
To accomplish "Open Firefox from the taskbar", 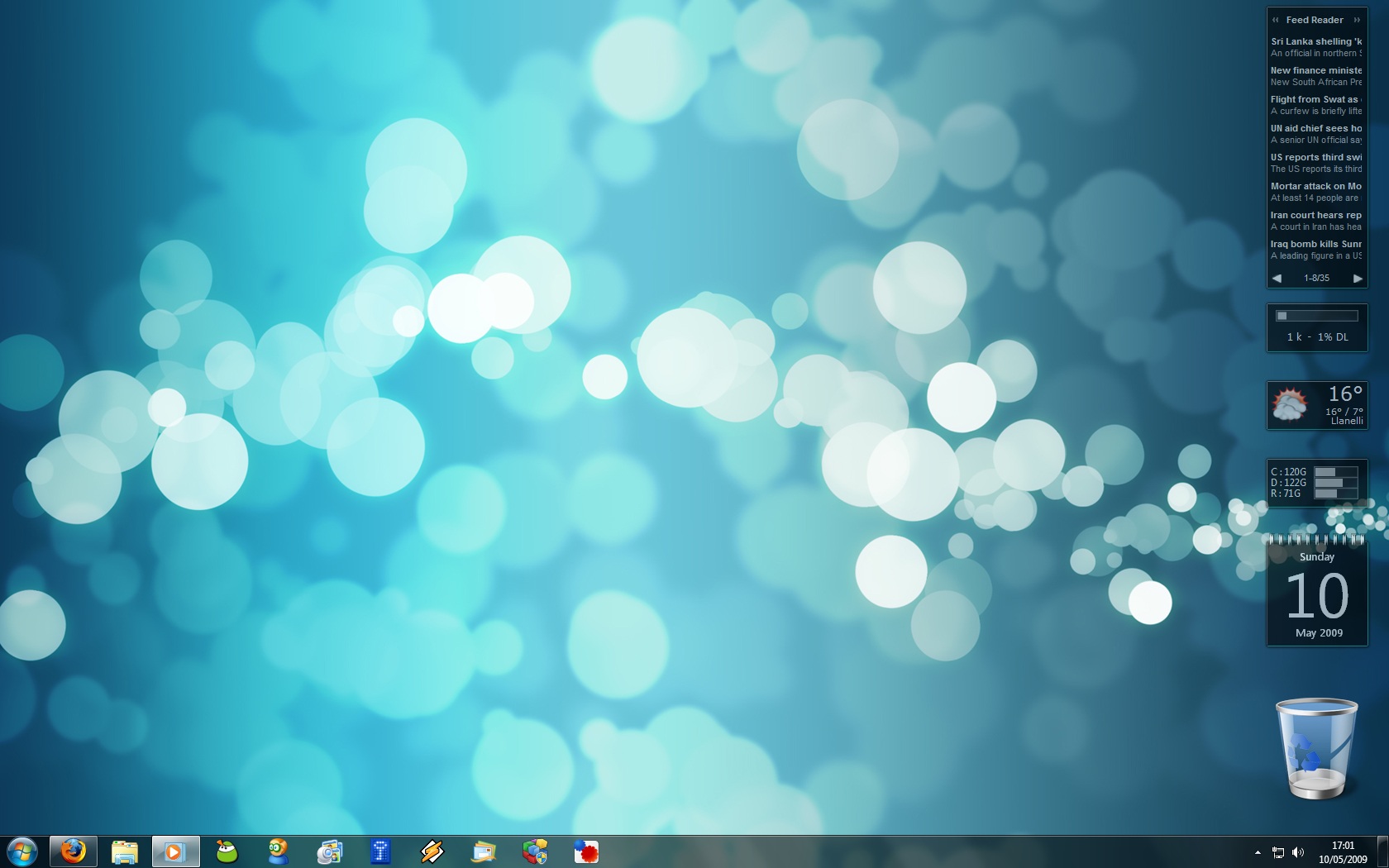I will pos(73,851).
